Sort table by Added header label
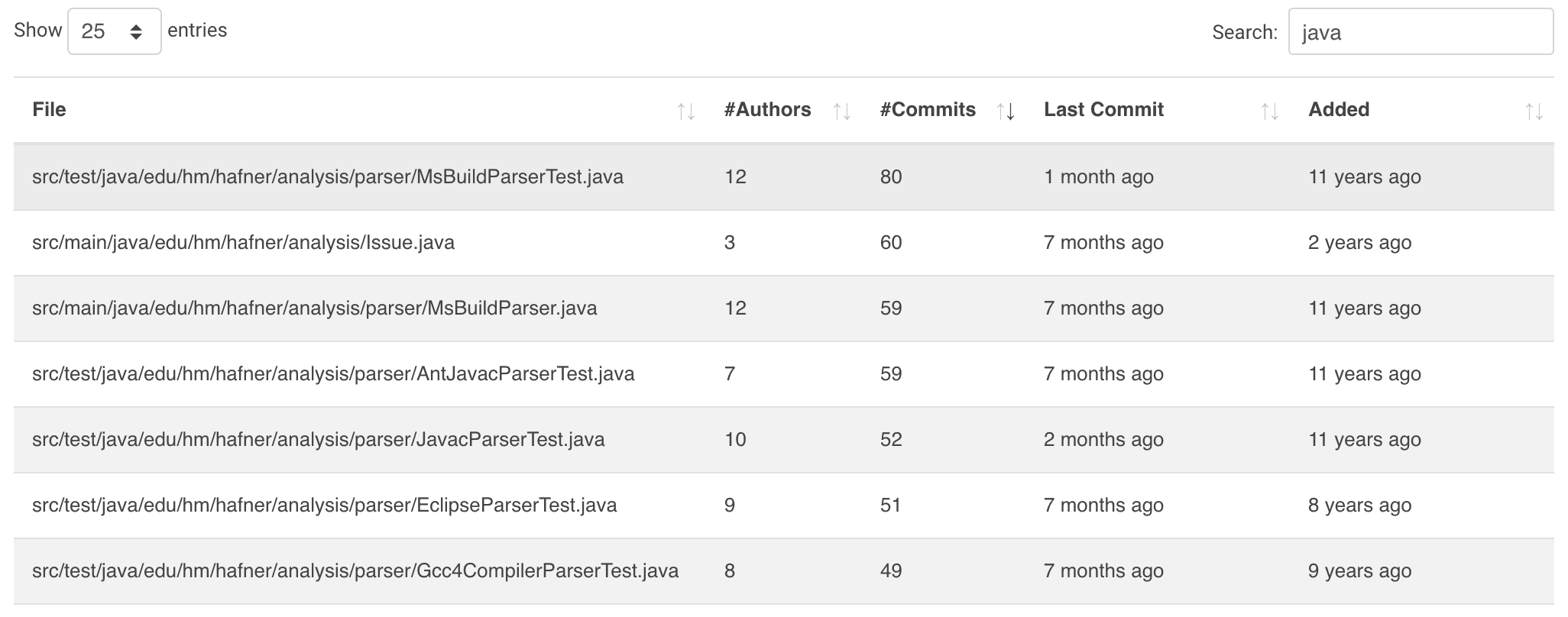This screenshot has height=617, width=1568. [x=1338, y=110]
